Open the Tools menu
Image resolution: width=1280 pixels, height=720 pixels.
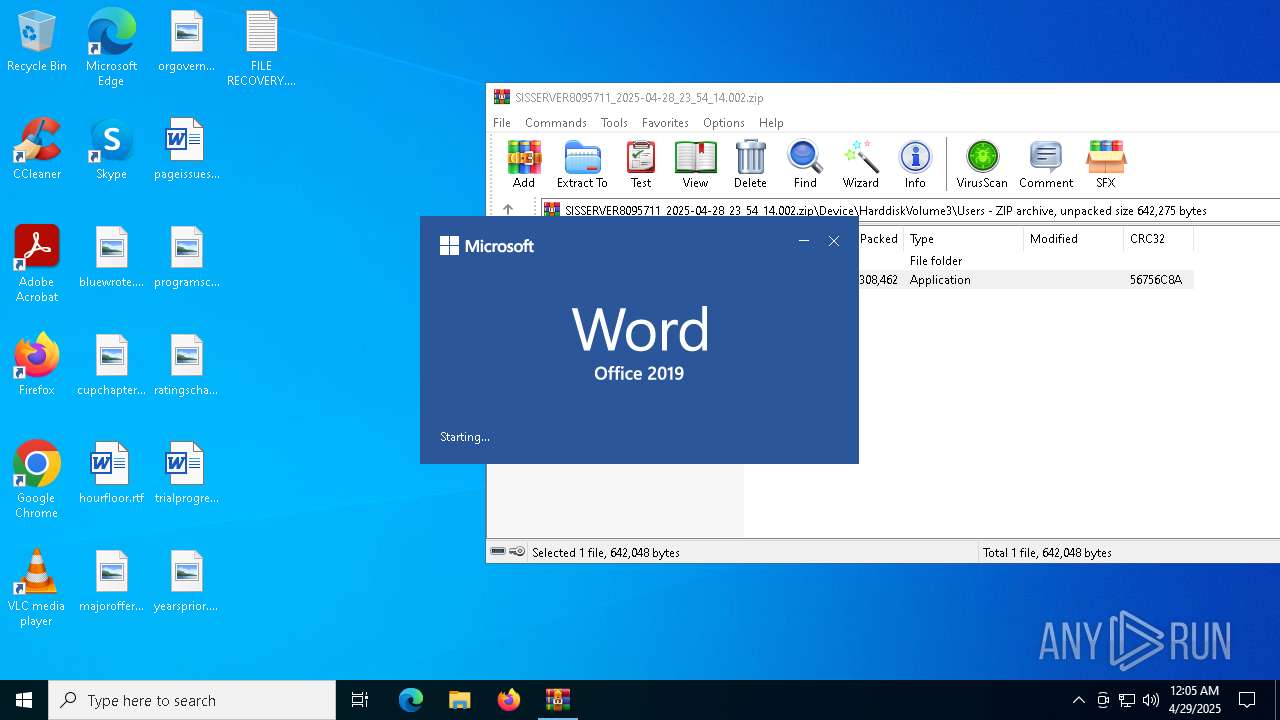pos(614,123)
